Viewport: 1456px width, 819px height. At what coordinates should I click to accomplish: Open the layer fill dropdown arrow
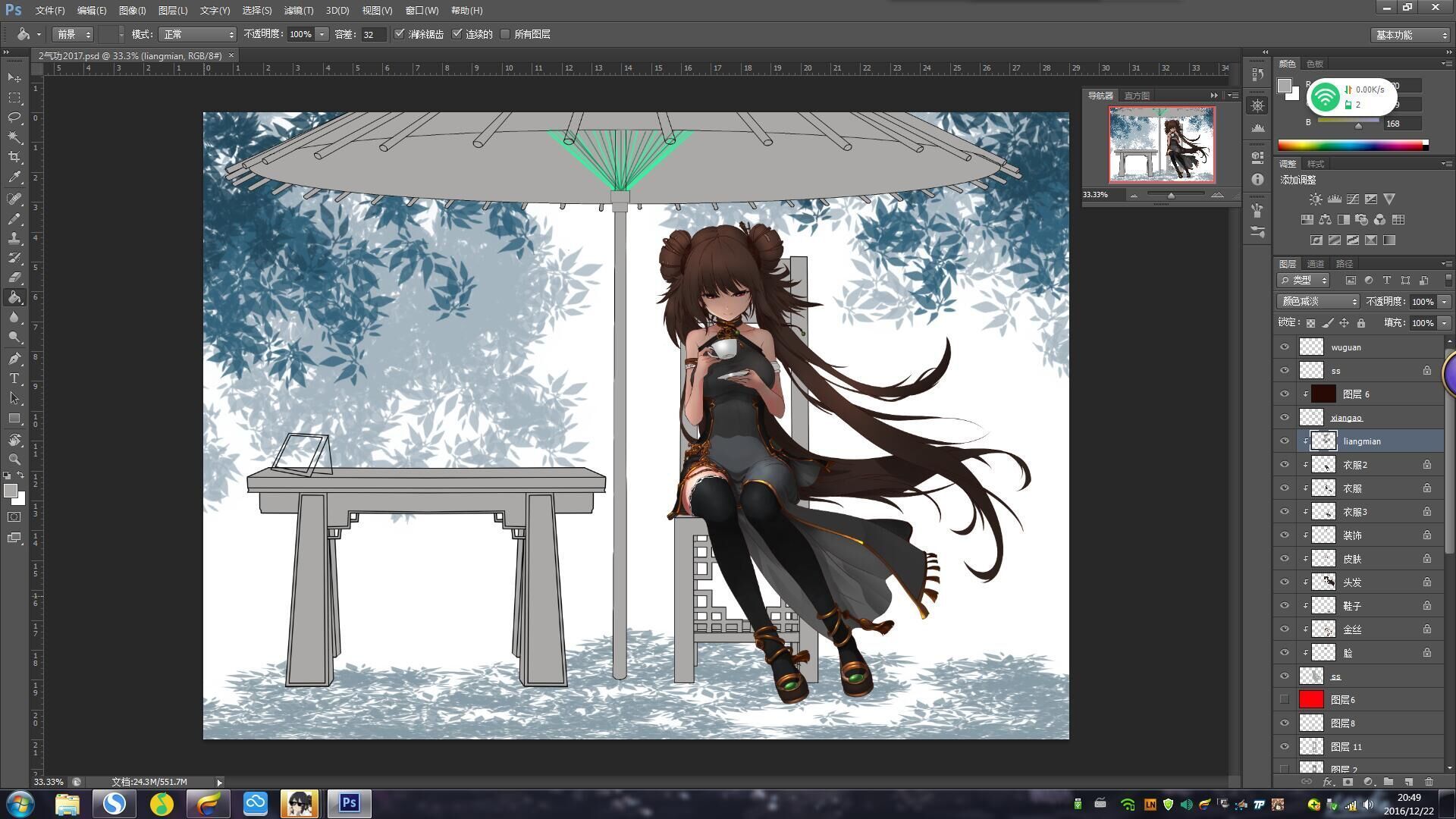1444,323
